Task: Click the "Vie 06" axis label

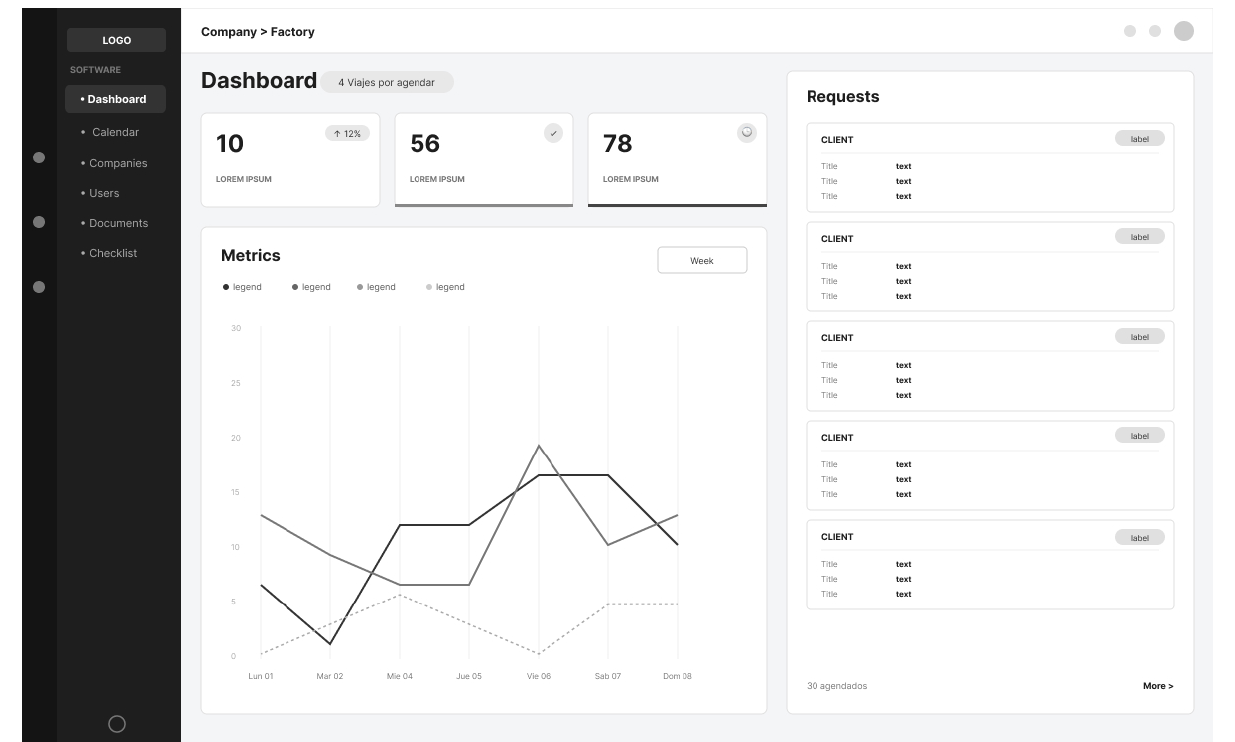Action: coord(539,676)
